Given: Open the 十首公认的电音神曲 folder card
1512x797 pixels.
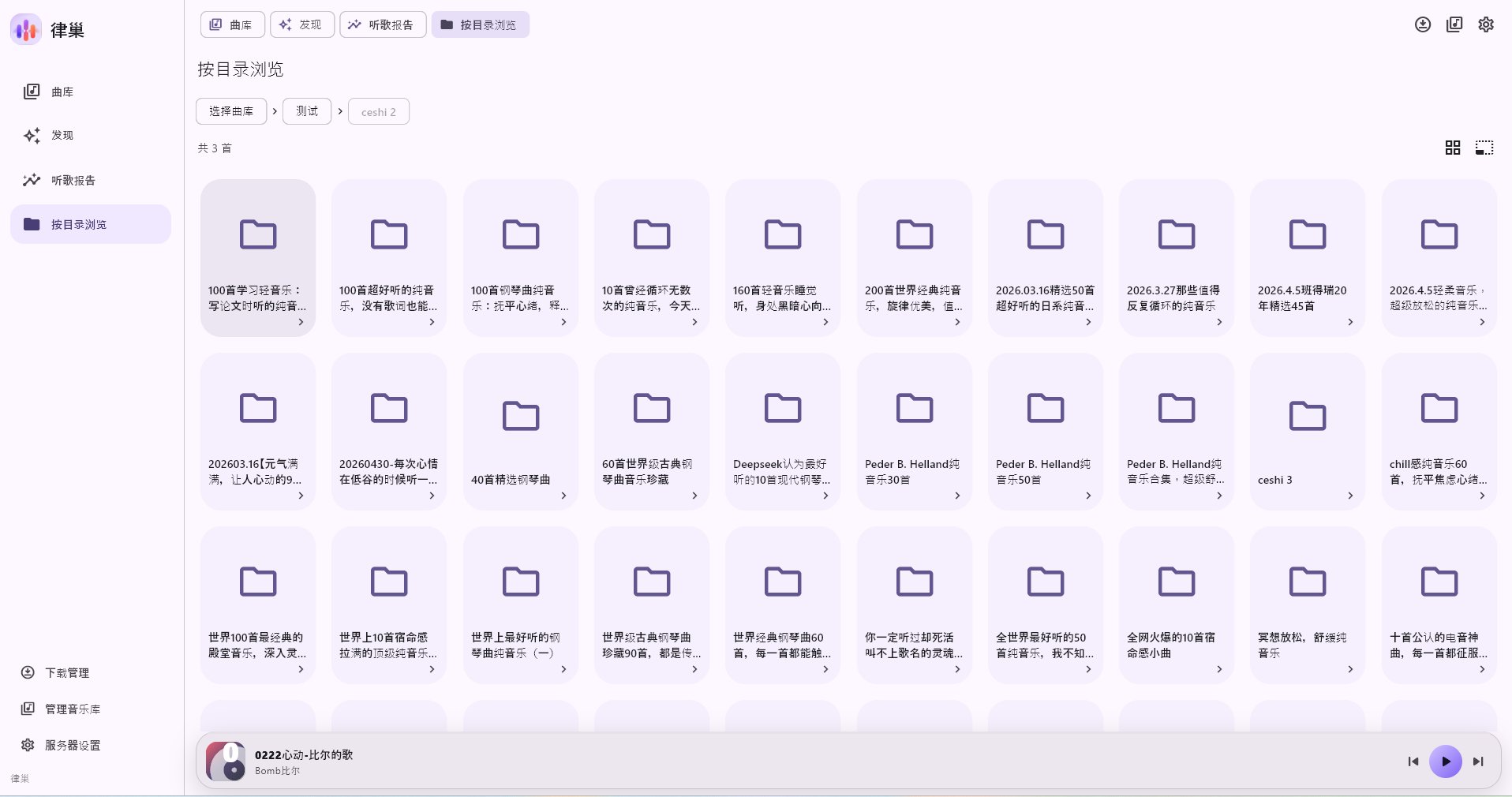Looking at the screenshot, I should tap(1439, 605).
